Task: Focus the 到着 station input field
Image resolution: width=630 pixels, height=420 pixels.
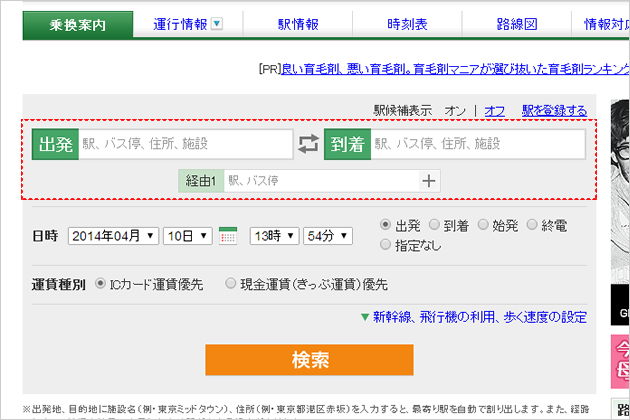Action: pyautogui.click(x=478, y=144)
